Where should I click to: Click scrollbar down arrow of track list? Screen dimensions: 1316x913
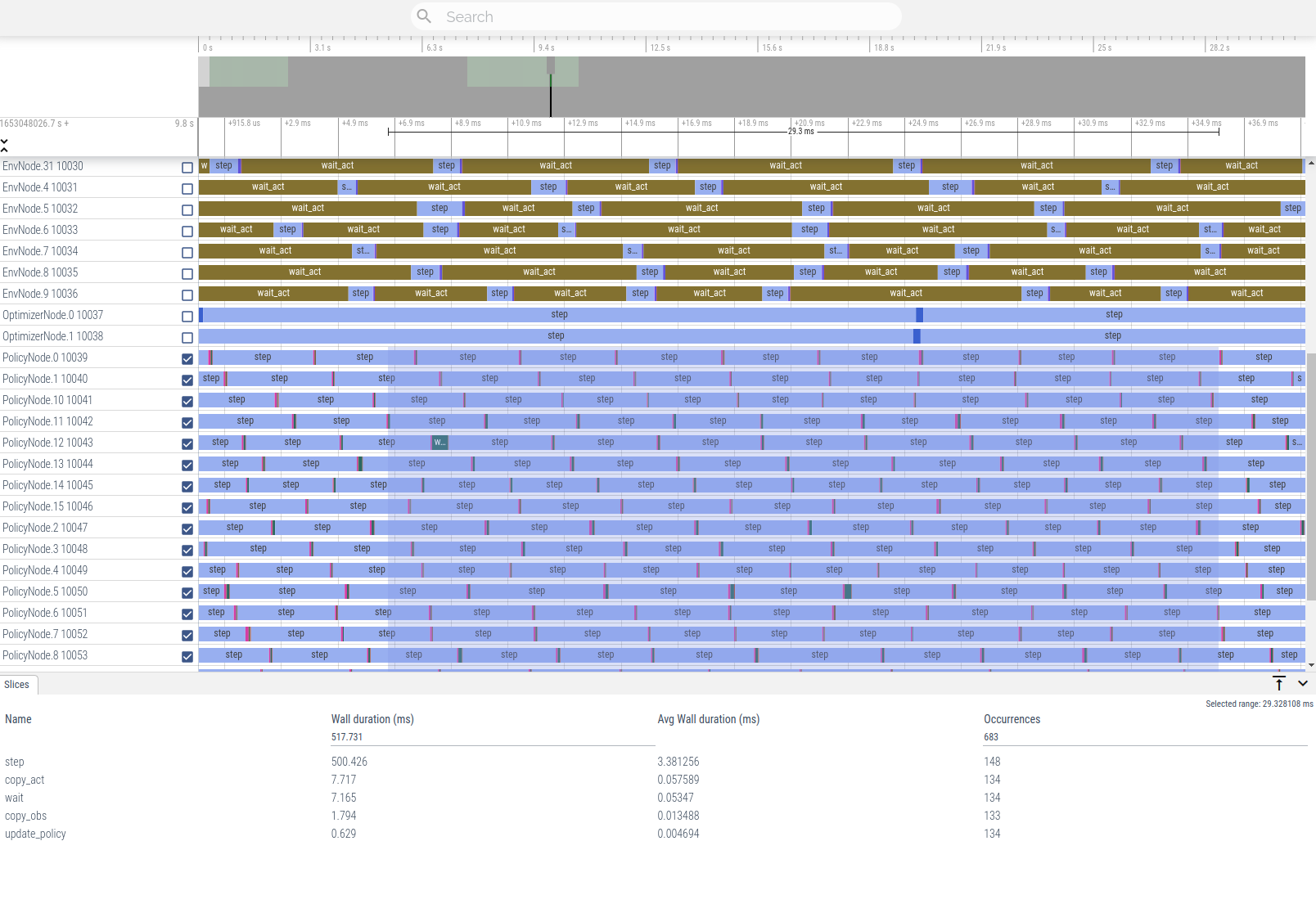pyautogui.click(x=1311, y=665)
